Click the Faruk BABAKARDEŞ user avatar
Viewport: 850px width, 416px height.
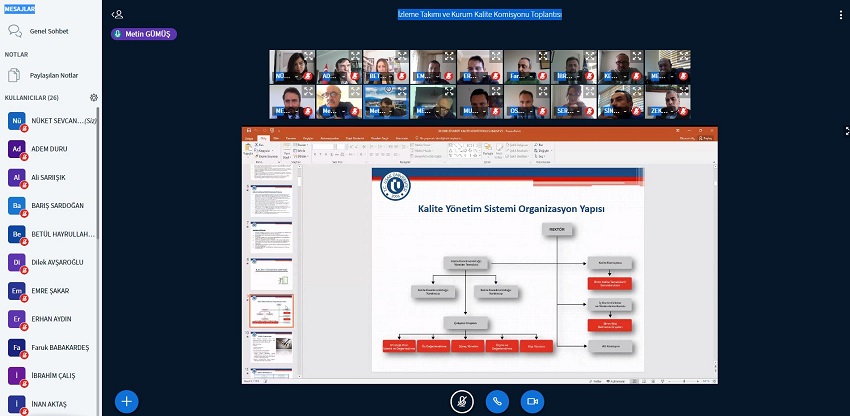pos(16,347)
